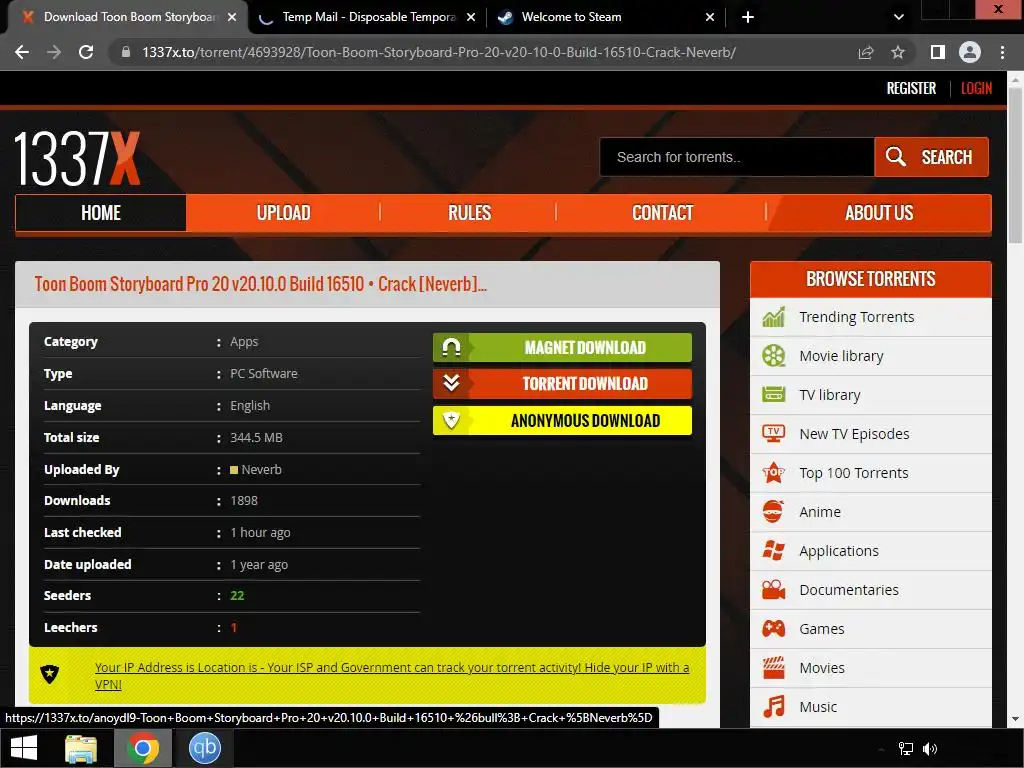Click the Trending Torrents chart icon
Viewport: 1024px width, 768px height.
tap(774, 317)
